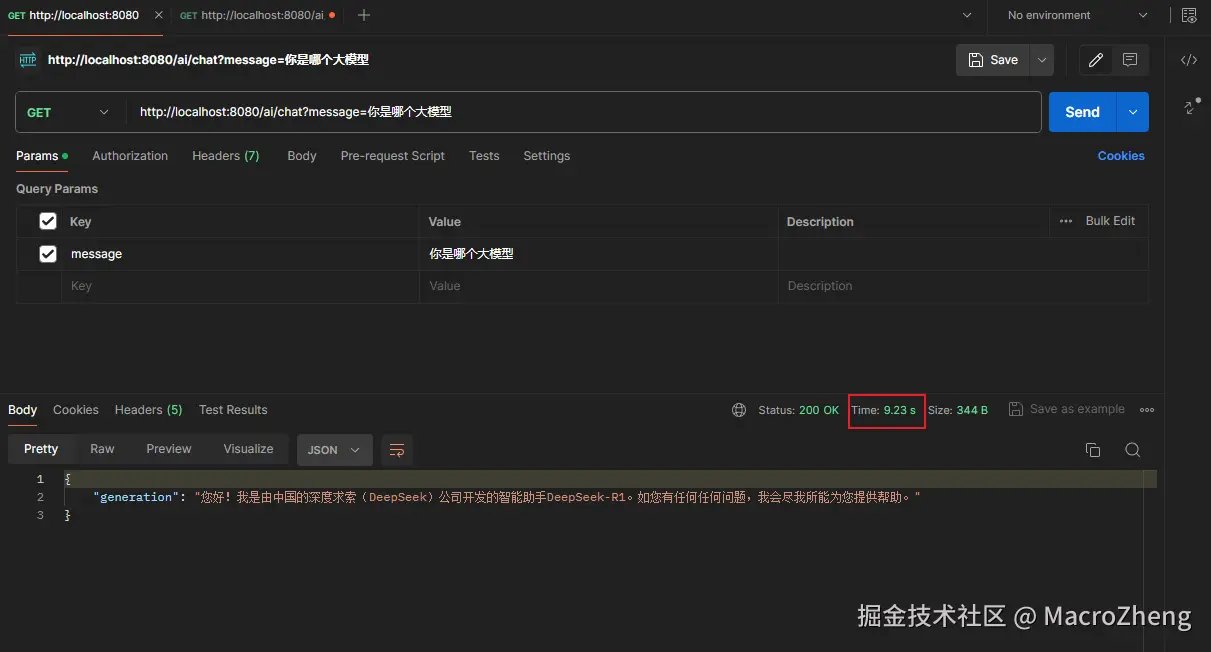Click Save as example
1211x652 pixels.
pos(1067,409)
